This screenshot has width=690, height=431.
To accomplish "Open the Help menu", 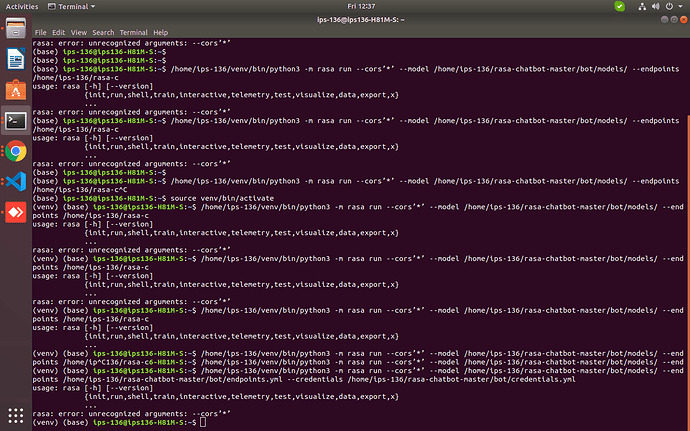I will pos(161,33).
